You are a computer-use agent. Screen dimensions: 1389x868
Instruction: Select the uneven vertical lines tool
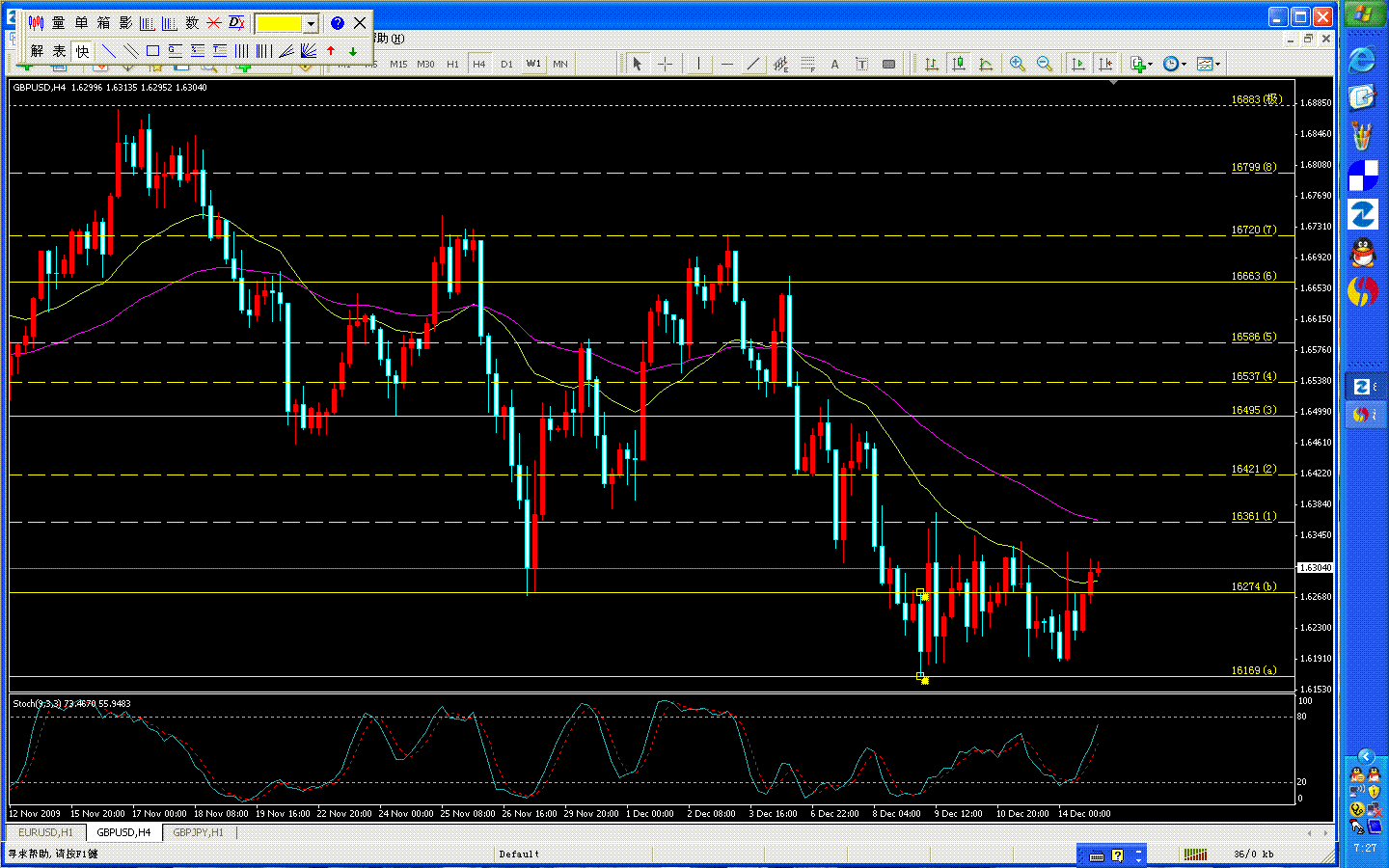tap(264, 51)
